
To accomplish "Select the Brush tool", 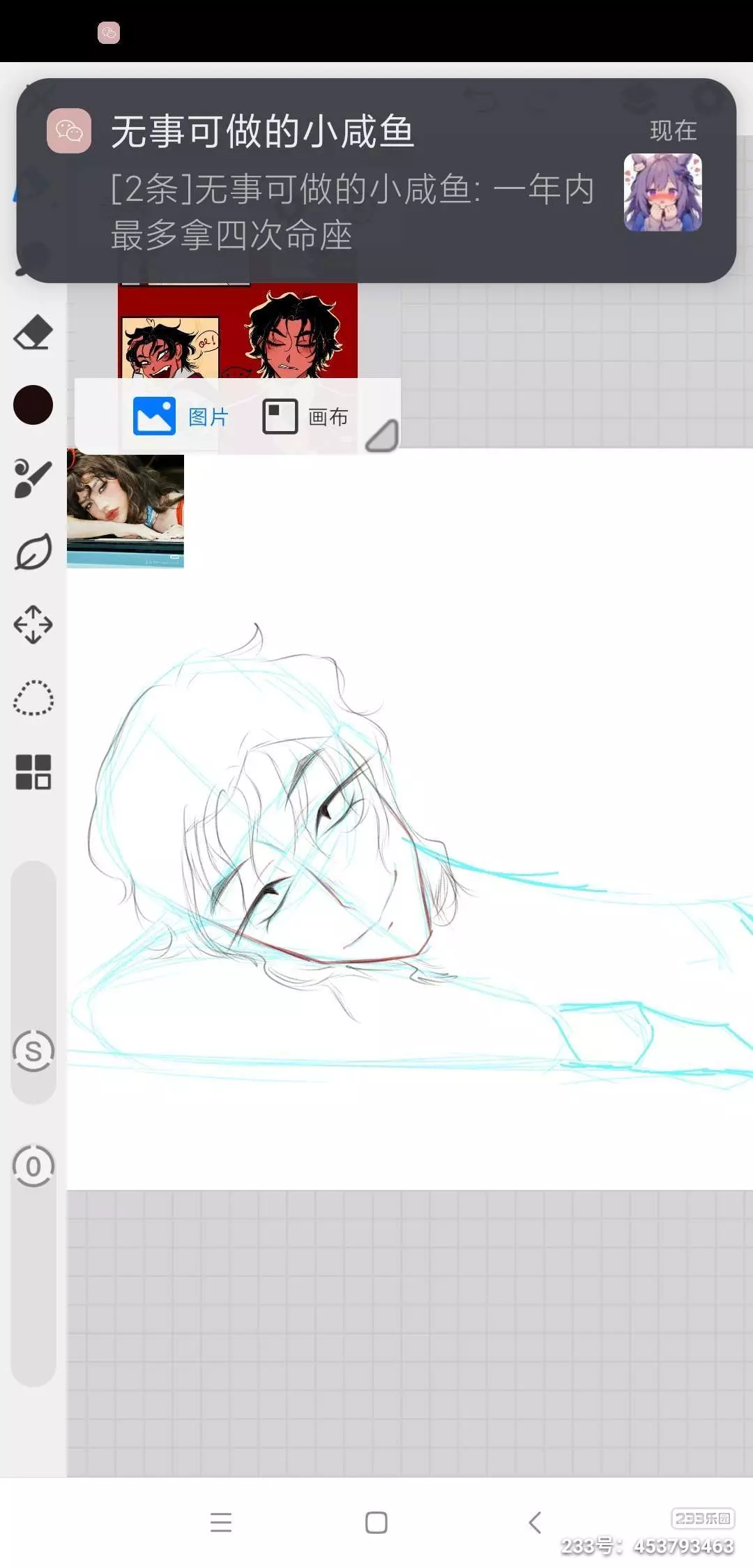I will point(33,478).
